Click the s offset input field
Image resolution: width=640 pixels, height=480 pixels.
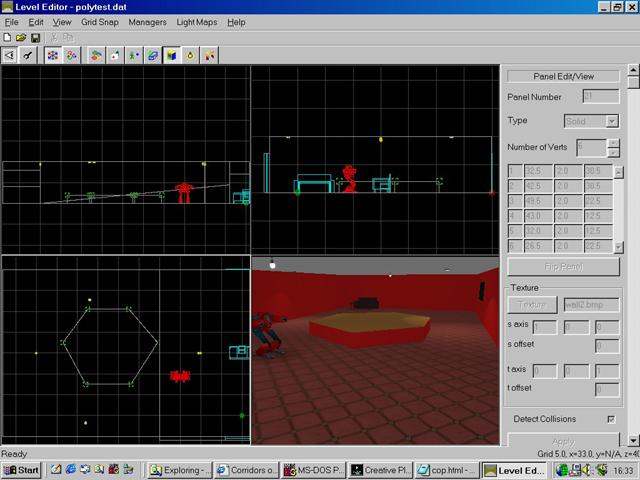coord(607,346)
